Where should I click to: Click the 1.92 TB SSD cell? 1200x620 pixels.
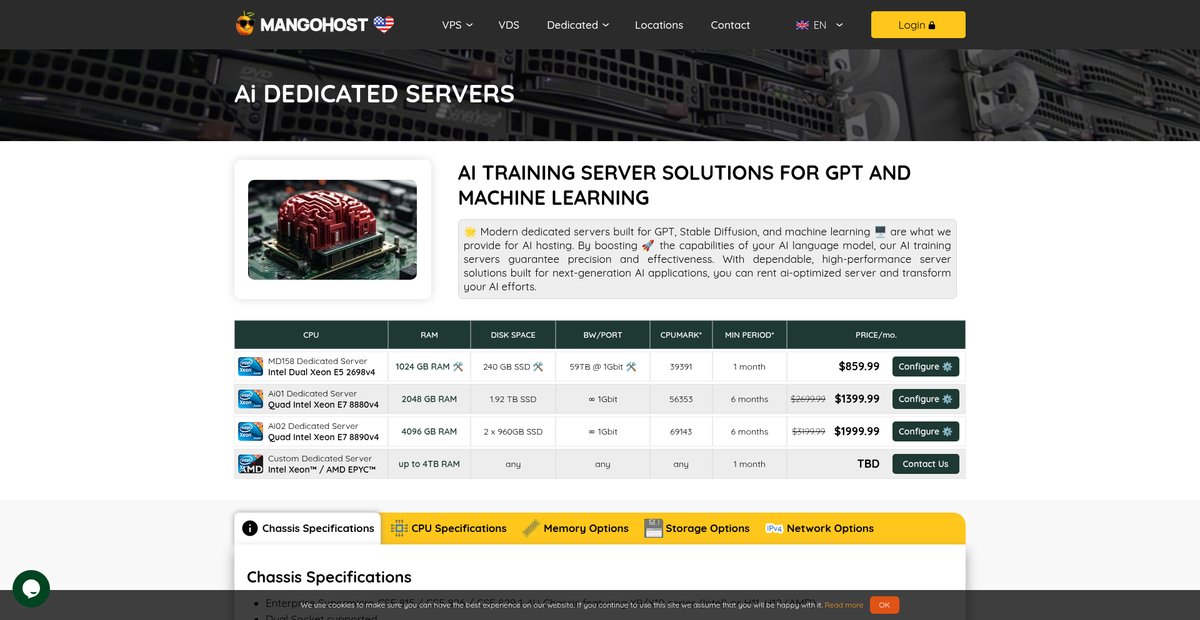coord(513,399)
